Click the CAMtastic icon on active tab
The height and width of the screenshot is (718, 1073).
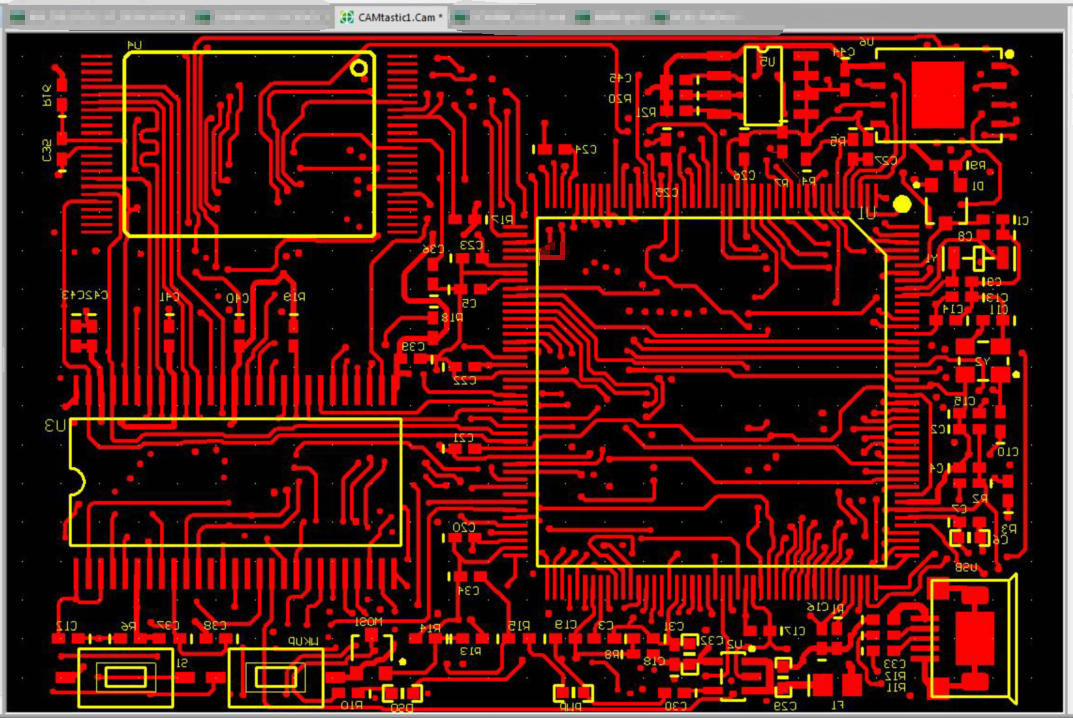coord(347,18)
